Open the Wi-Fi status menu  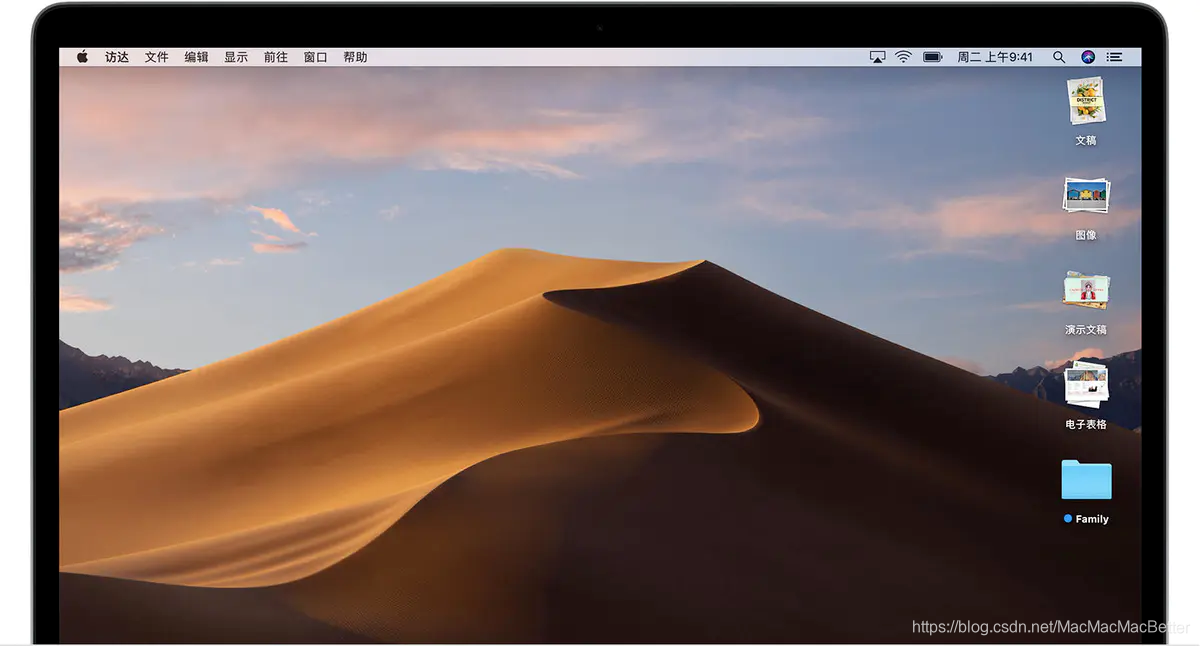coord(904,57)
